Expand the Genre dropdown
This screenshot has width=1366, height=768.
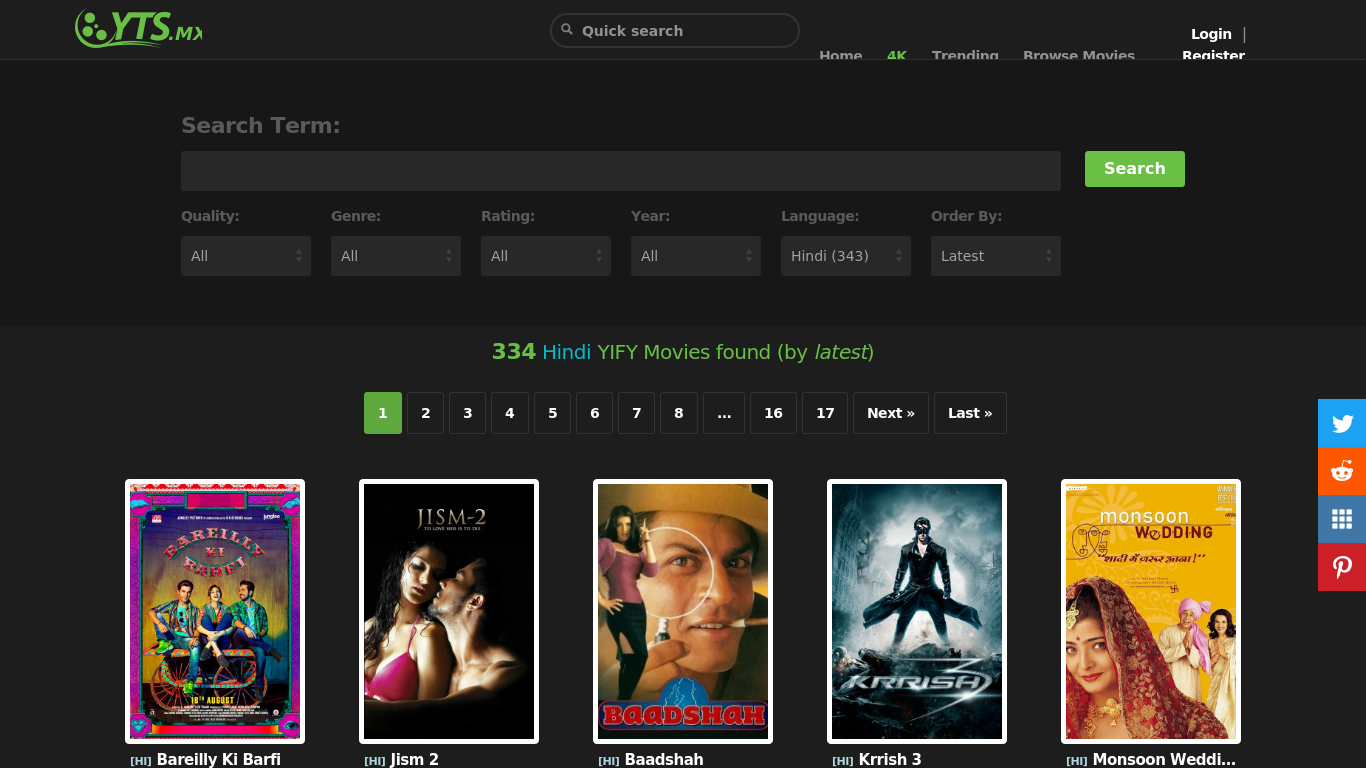pos(395,256)
